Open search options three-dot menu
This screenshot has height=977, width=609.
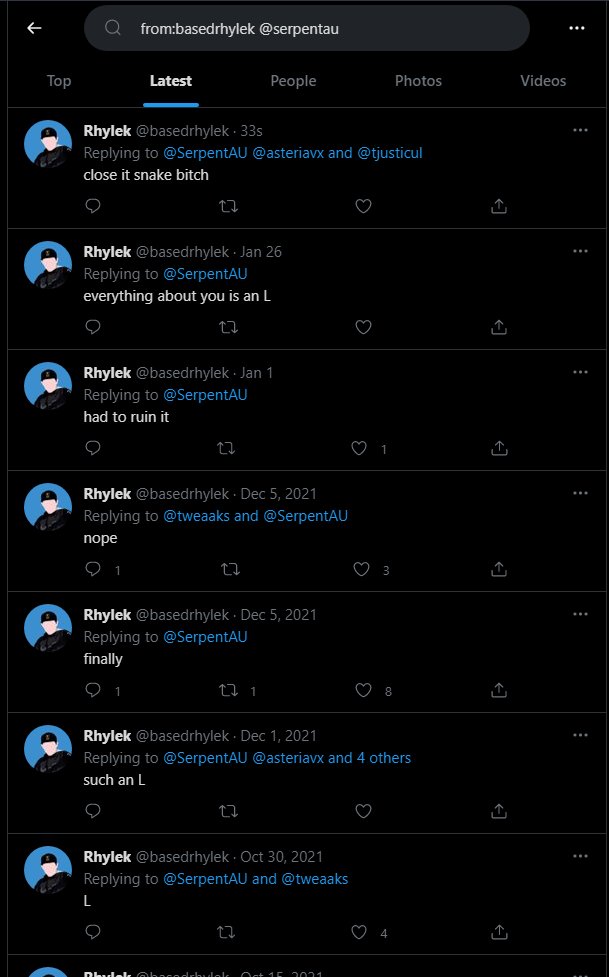[x=576, y=28]
